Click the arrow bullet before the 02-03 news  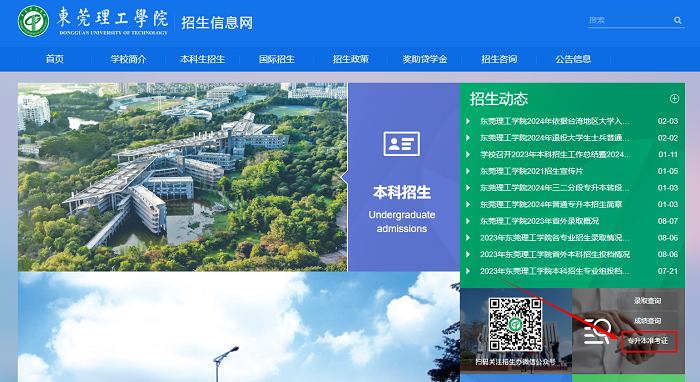pos(468,121)
